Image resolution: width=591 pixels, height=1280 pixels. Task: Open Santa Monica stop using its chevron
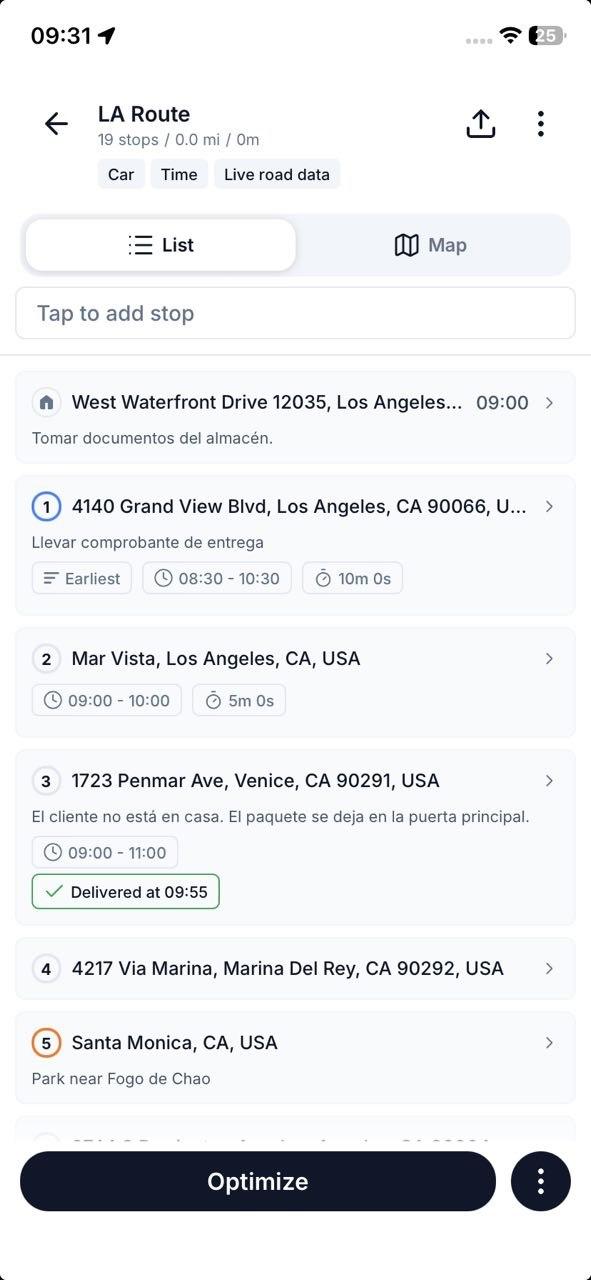pos(549,1042)
